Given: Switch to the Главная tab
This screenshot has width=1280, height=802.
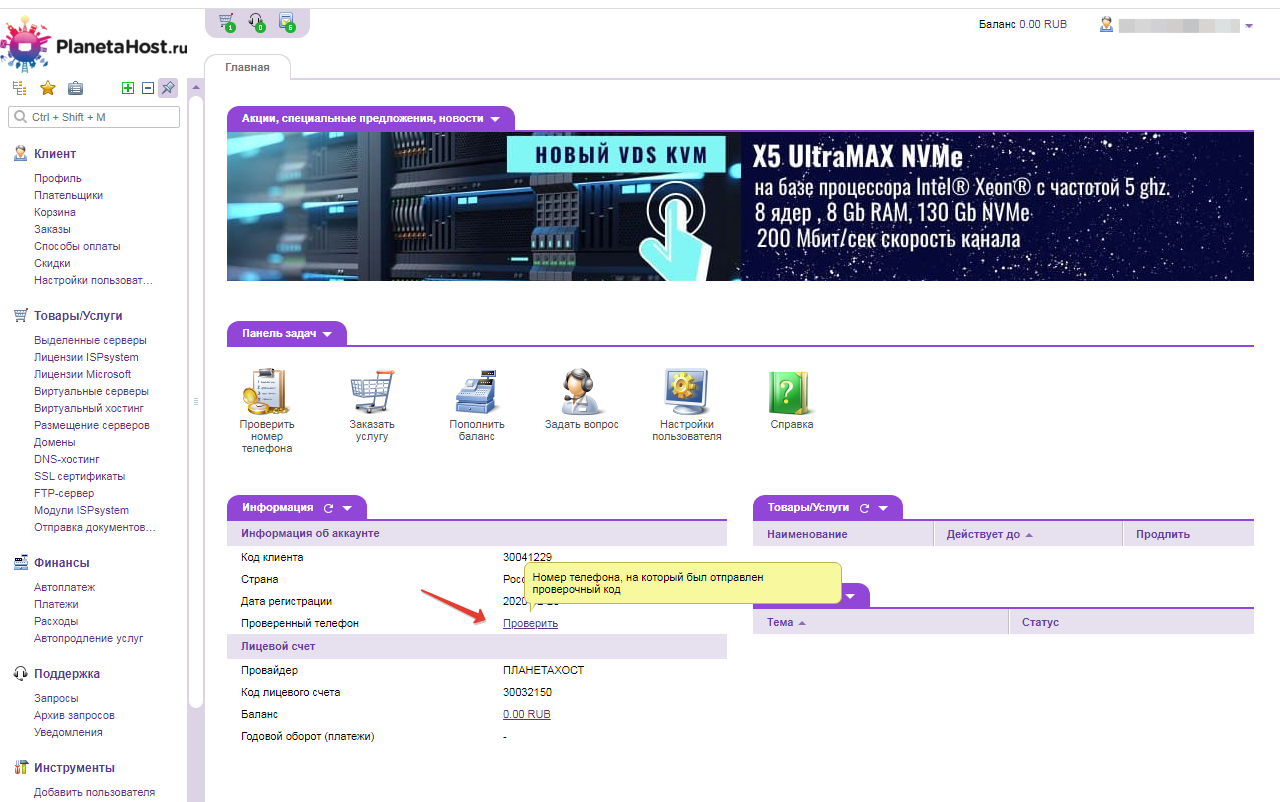Looking at the screenshot, I should pos(247,68).
